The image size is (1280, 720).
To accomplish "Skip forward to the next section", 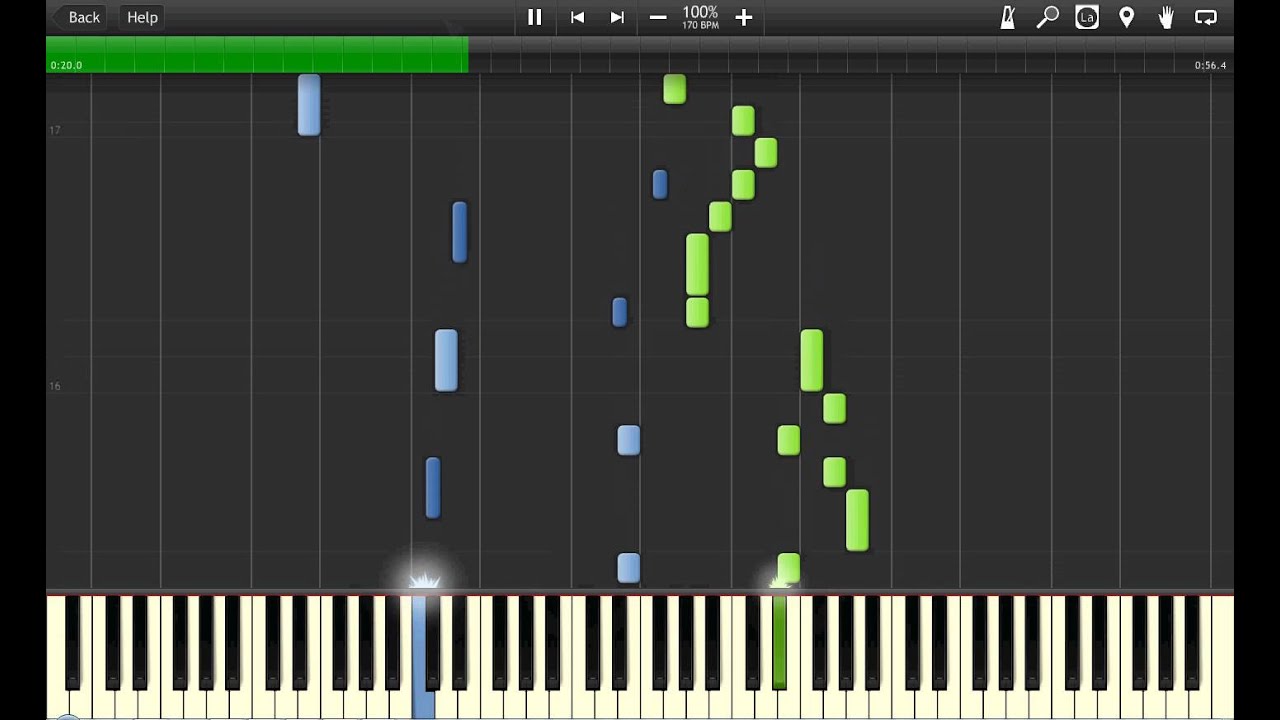I will click(617, 17).
